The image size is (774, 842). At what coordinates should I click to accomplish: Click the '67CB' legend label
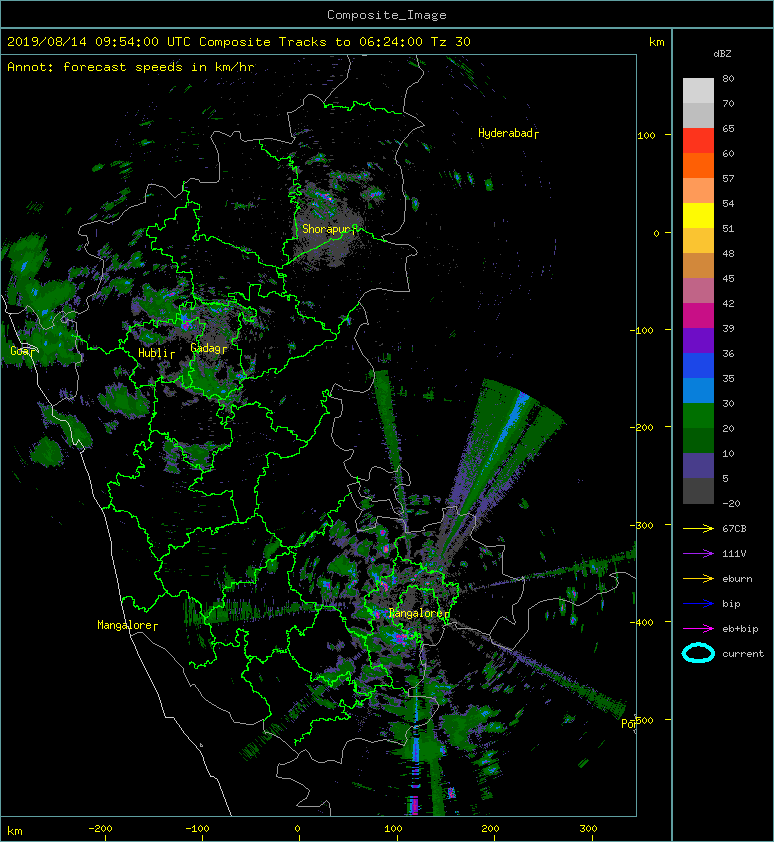[x=734, y=528]
